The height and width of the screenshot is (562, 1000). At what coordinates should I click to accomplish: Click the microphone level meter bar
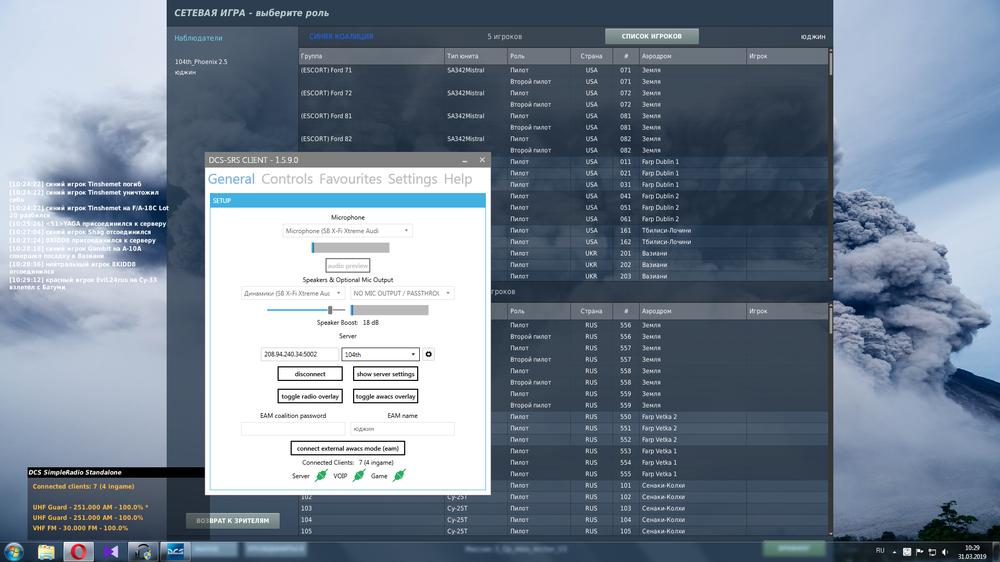coord(350,248)
